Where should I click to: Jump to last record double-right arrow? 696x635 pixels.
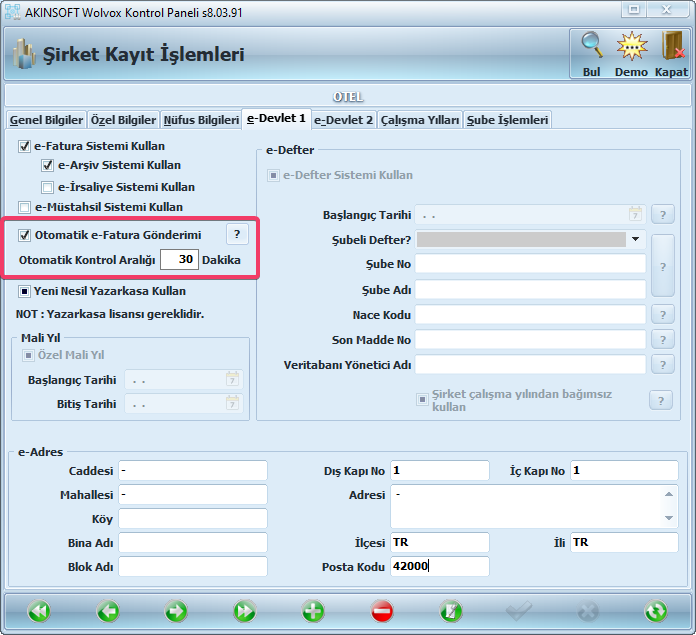click(x=245, y=612)
